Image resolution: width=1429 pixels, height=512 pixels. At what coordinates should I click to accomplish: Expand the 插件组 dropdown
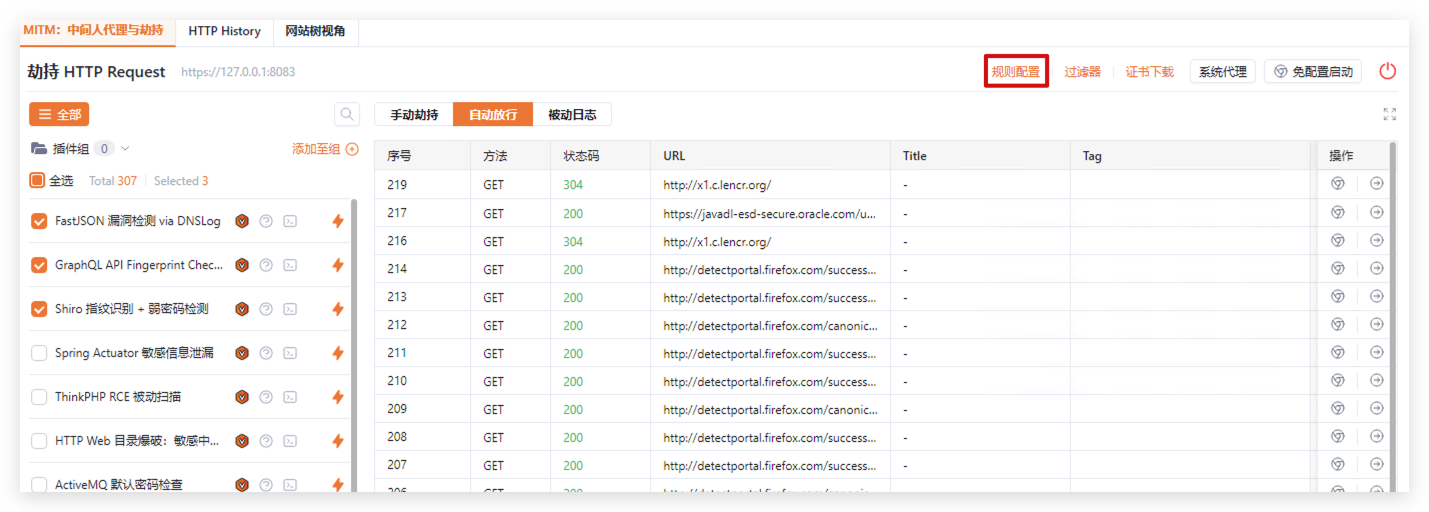point(125,149)
